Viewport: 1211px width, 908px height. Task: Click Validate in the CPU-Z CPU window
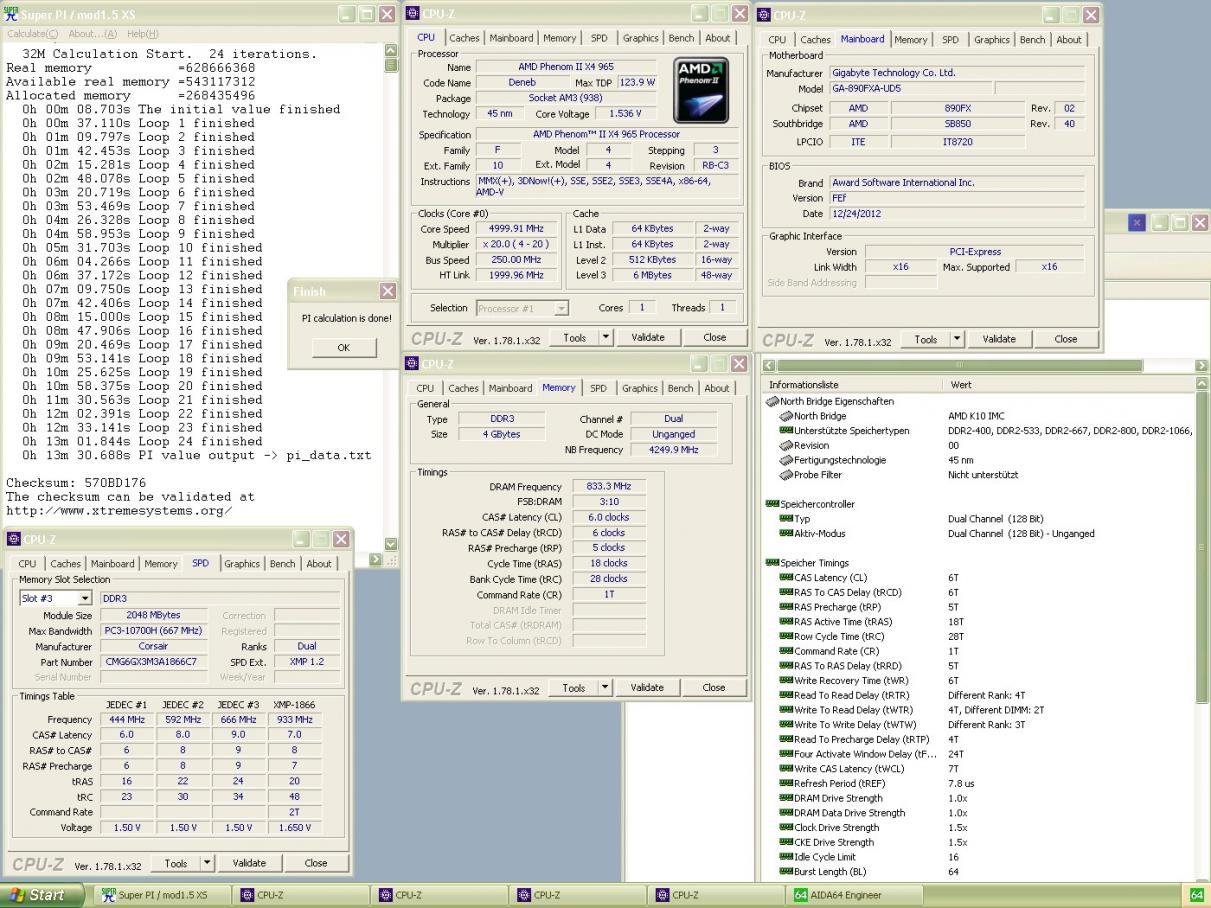click(x=648, y=338)
